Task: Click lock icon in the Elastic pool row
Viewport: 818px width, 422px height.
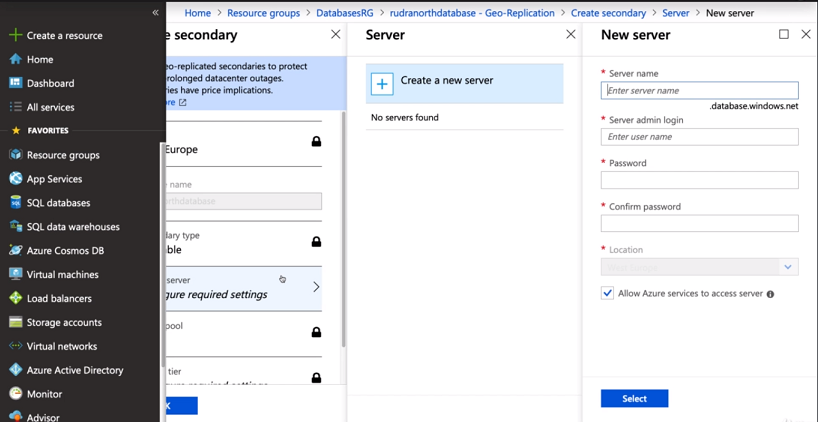Action: [x=316, y=332]
